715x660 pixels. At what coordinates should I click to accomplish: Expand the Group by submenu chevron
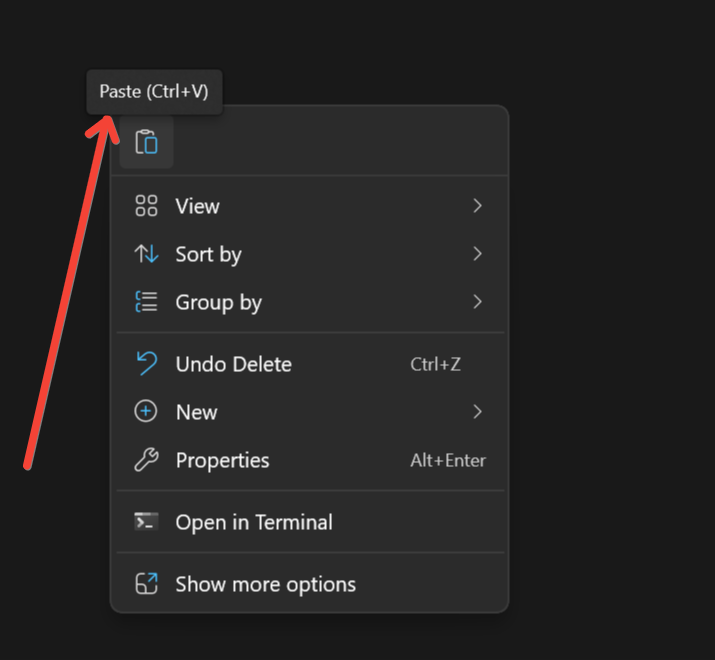(477, 302)
